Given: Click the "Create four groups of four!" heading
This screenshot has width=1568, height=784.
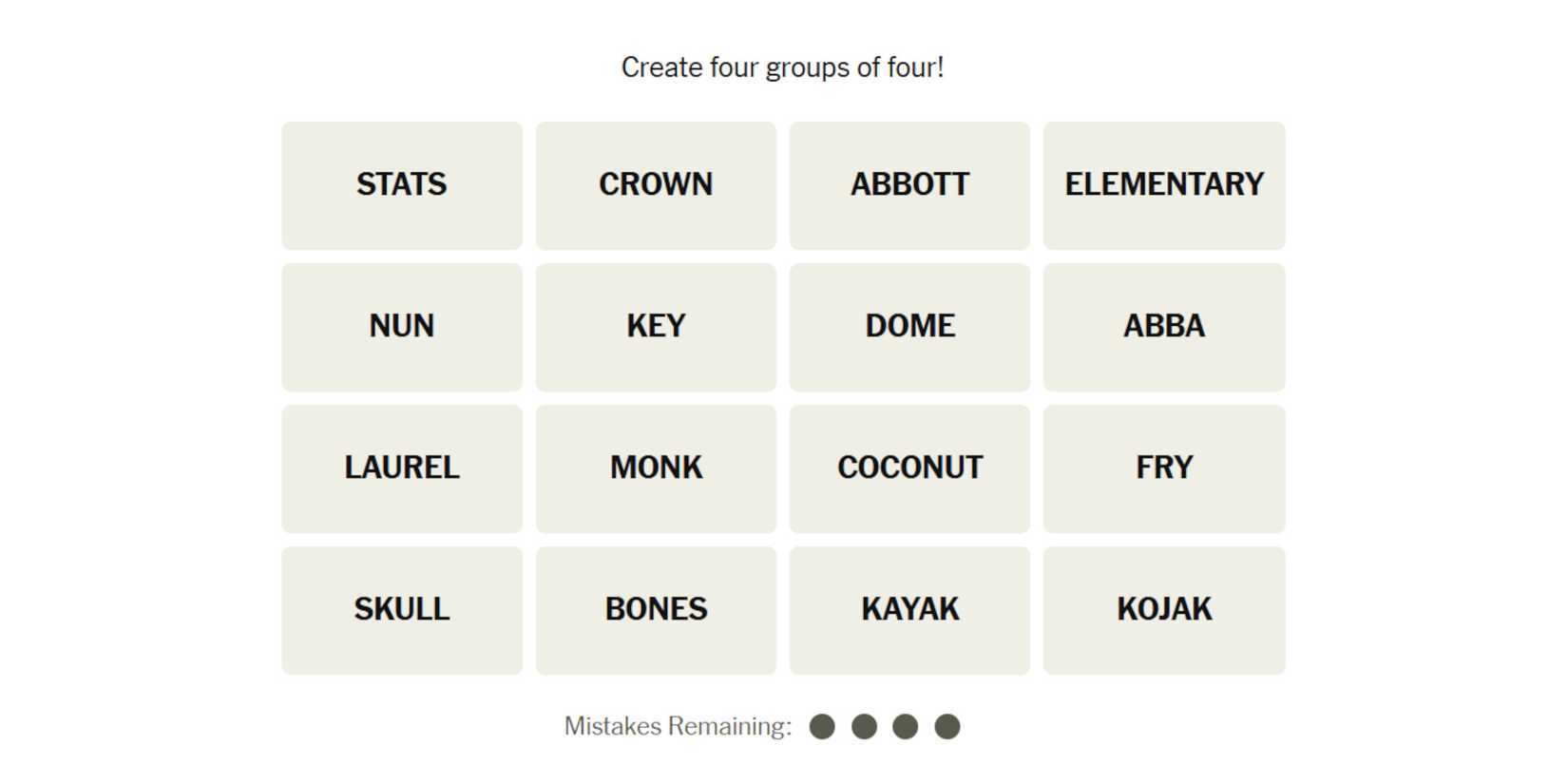Looking at the screenshot, I should click(x=782, y=67).
